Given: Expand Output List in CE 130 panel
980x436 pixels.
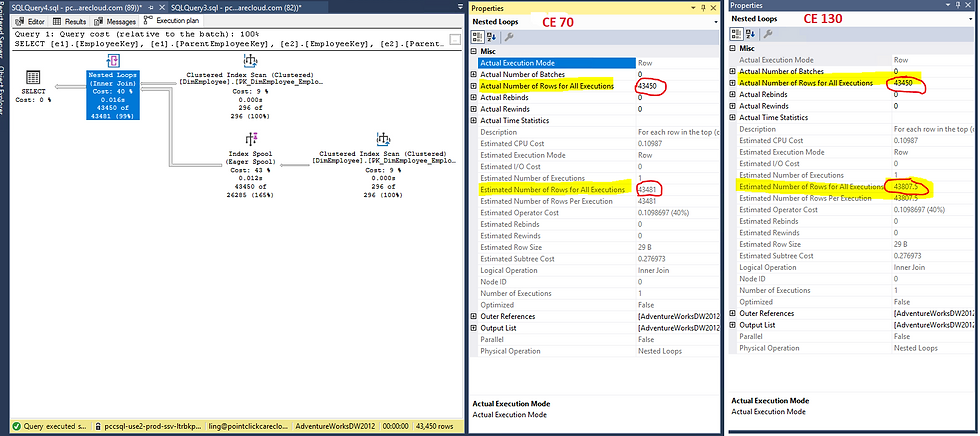Looking at the screenshot, I should coord(732,325).
